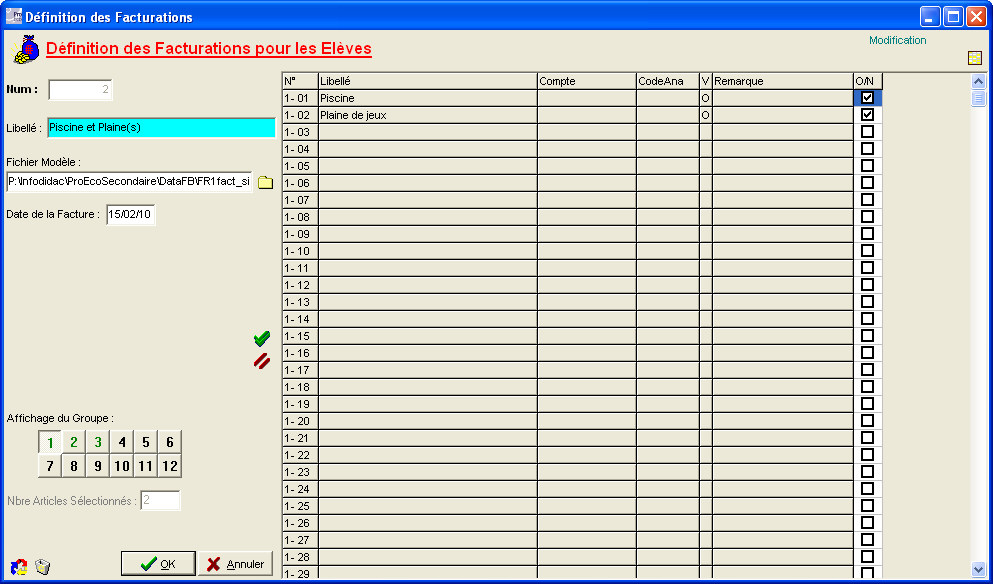The height and width of the screenshot is (584, 993).
Task: Check the O/N box in row 1-28
Action: (x=868, y=557)
